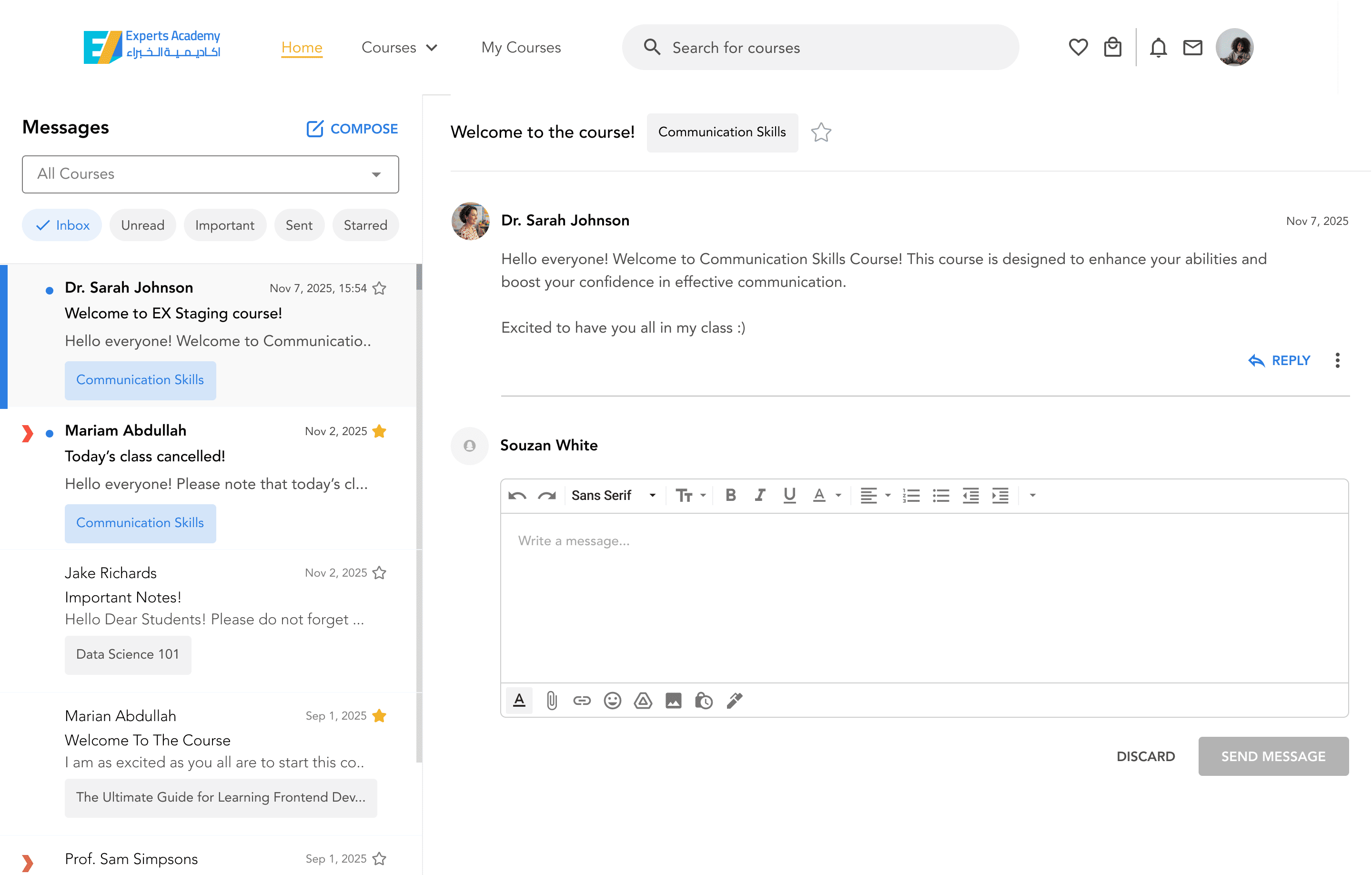Open notifications from the top bar

click(x=1158, y=47)
